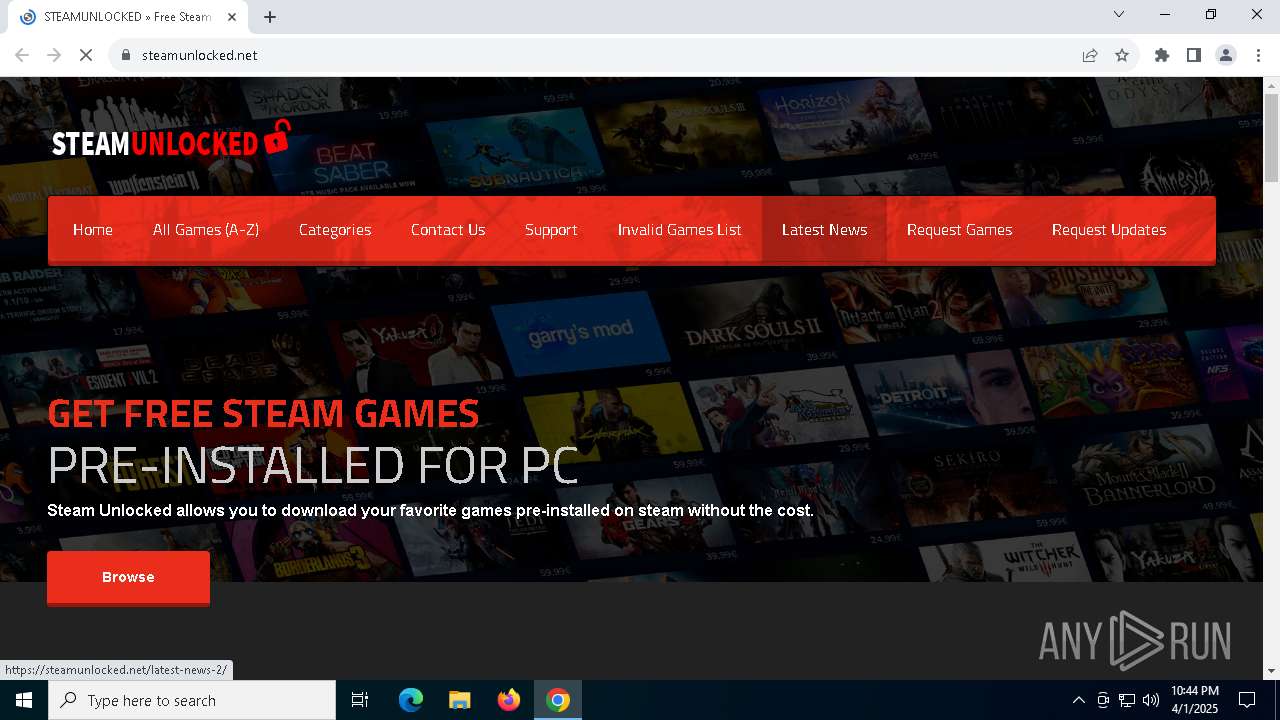
Task: Open volume control tray icon
Action: [1151, 700]
